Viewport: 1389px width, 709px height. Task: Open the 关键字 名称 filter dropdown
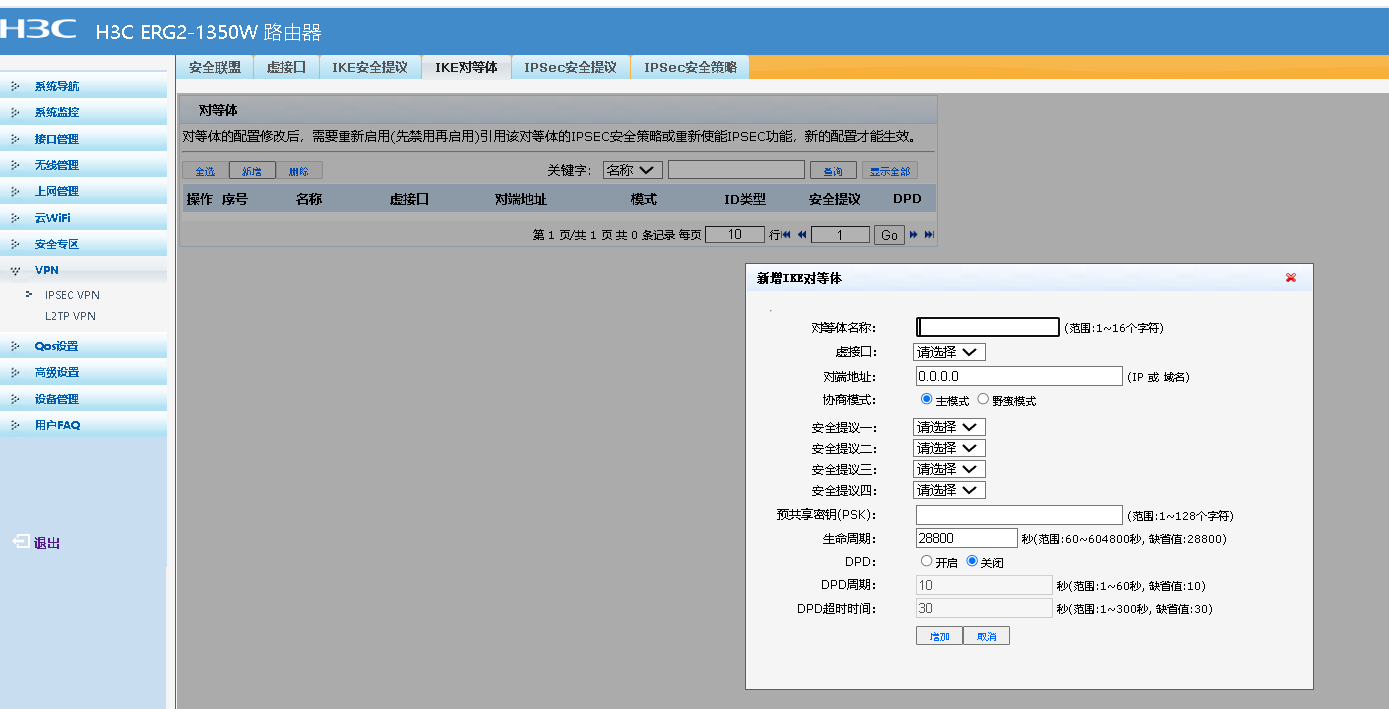632,170
